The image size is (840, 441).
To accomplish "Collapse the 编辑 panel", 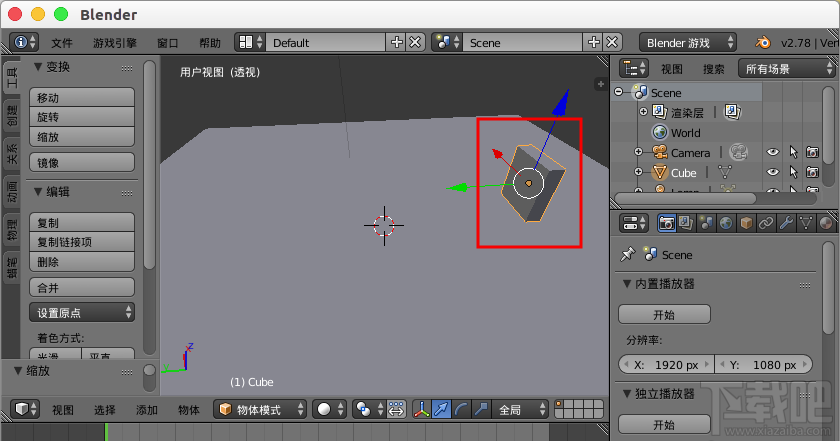I will point(38,191).
